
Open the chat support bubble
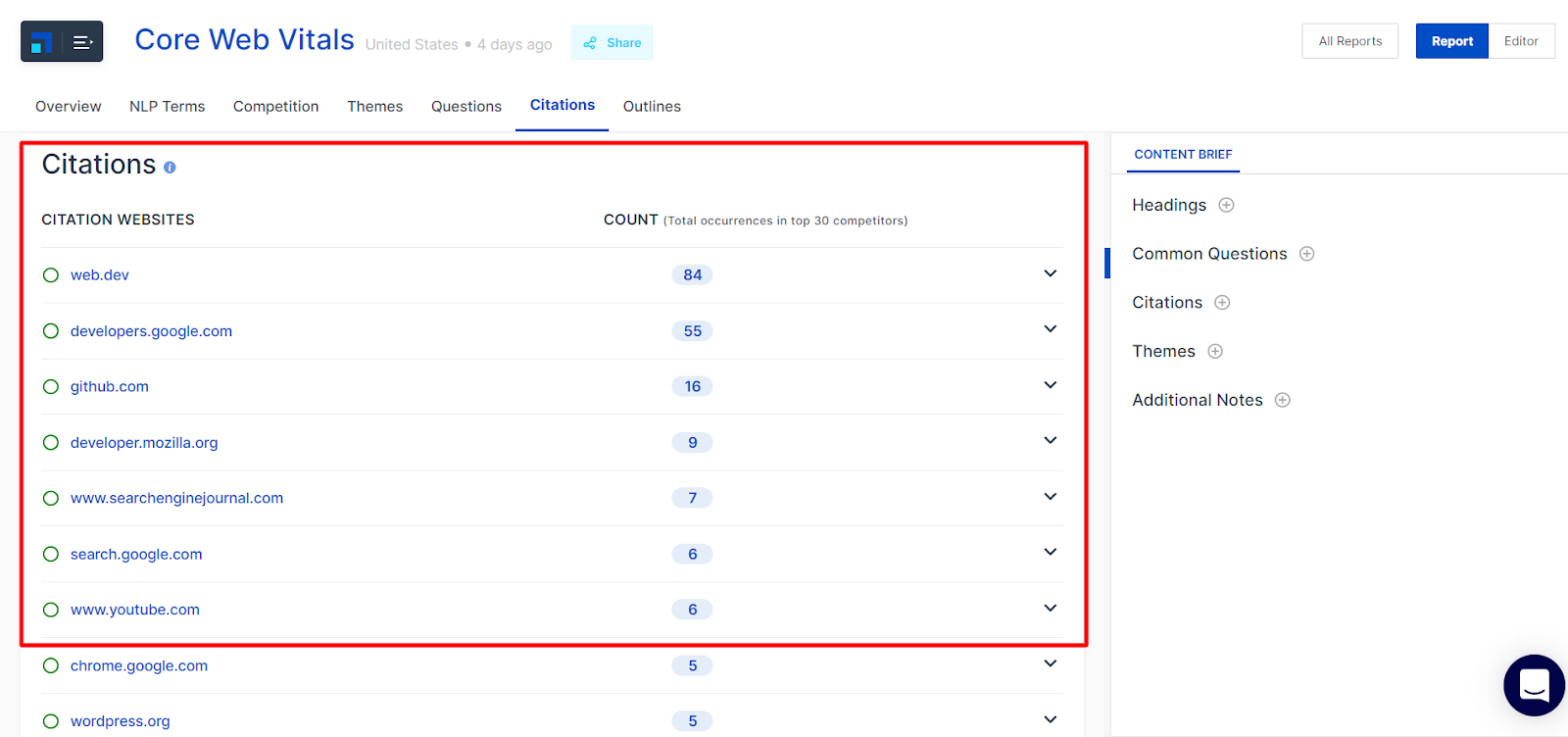click(1534, 685)
